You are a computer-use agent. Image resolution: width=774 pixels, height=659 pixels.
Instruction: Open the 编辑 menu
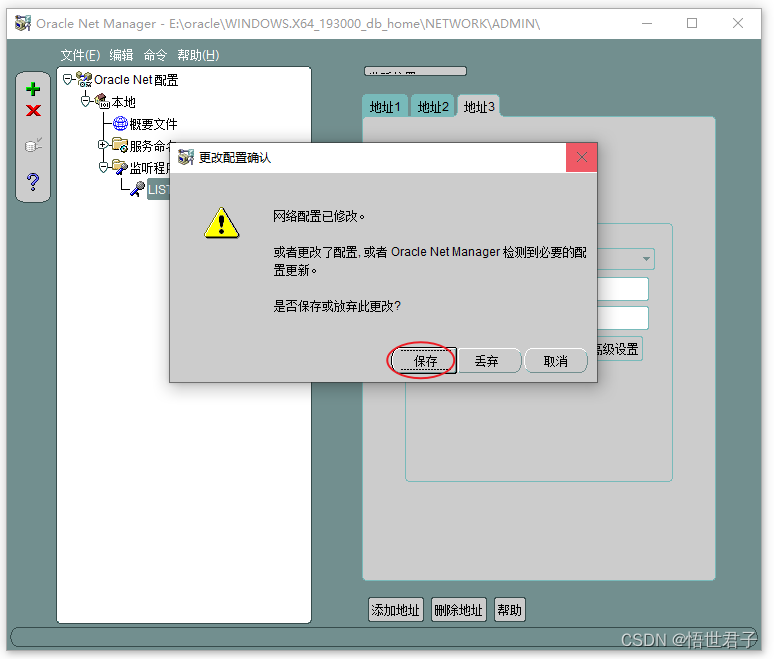121,55
